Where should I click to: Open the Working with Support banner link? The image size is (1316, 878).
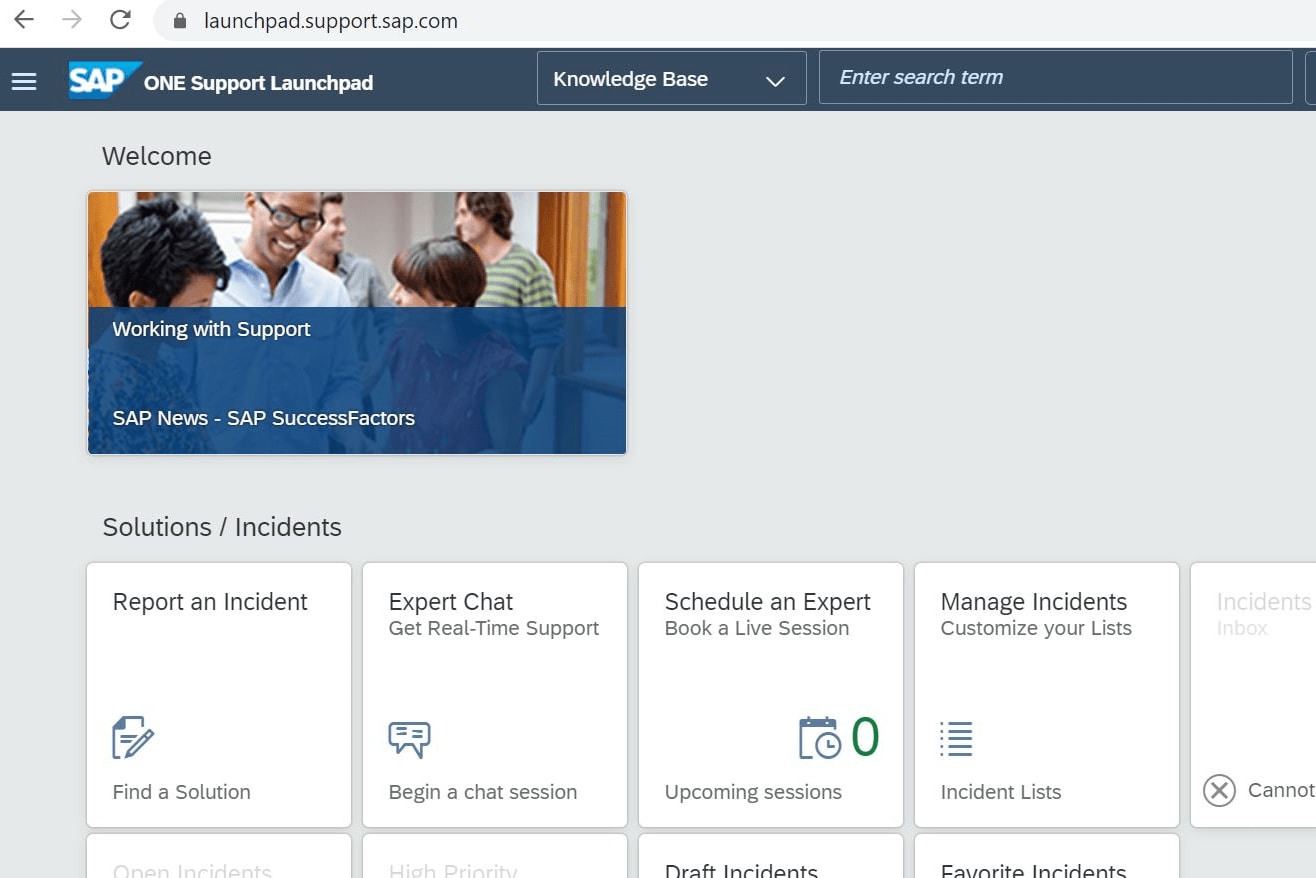pyautogui.click(x=211, y=329)
